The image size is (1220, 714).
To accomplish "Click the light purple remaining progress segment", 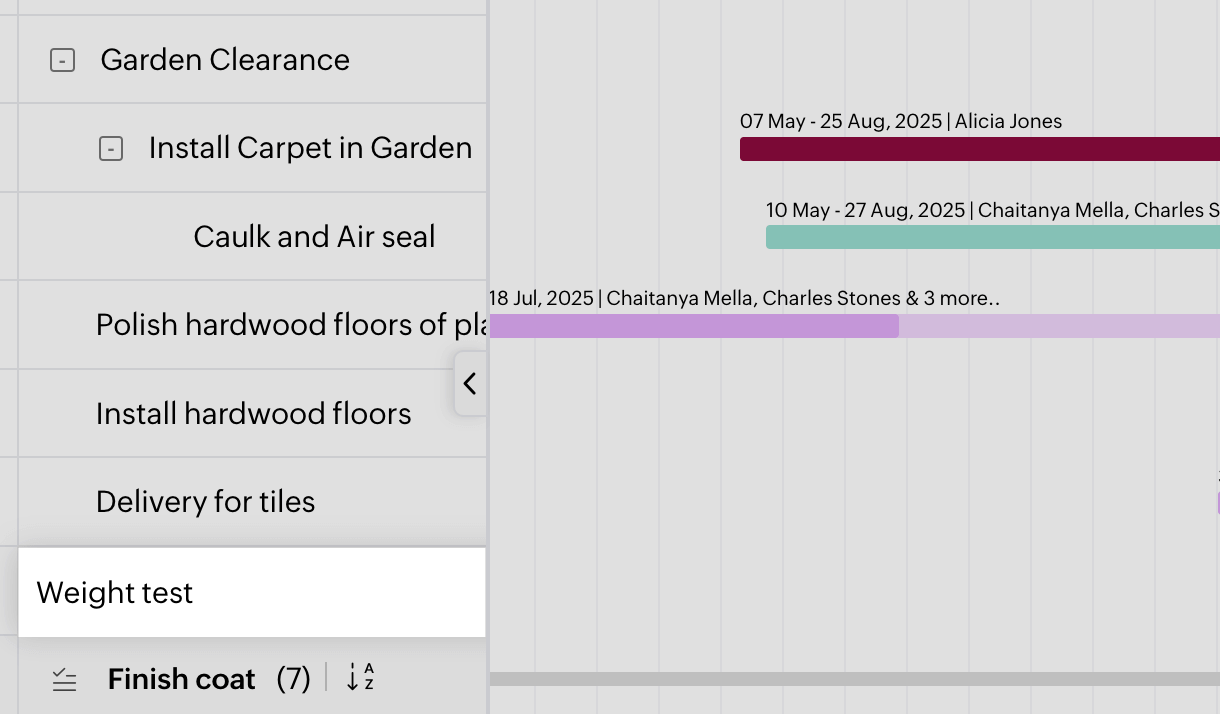I will pos(1058,326).
